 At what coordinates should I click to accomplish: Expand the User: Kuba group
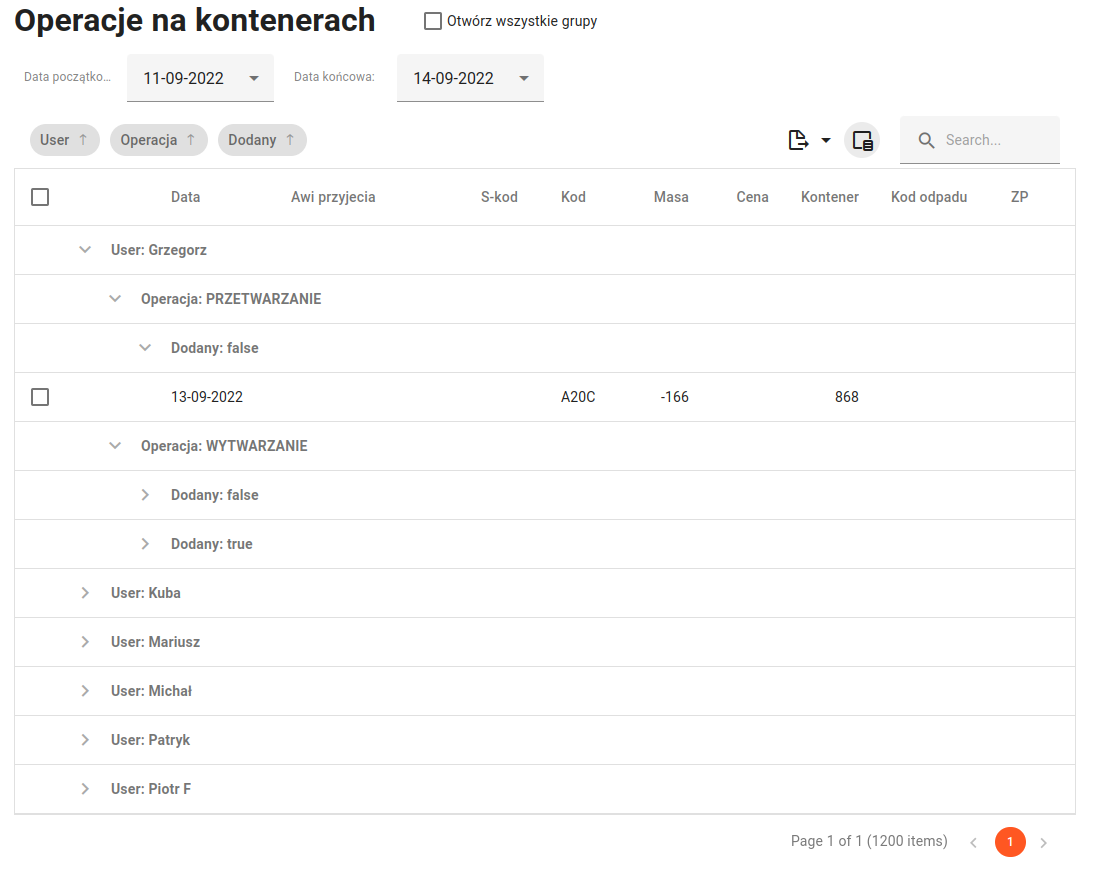point(85,593)
